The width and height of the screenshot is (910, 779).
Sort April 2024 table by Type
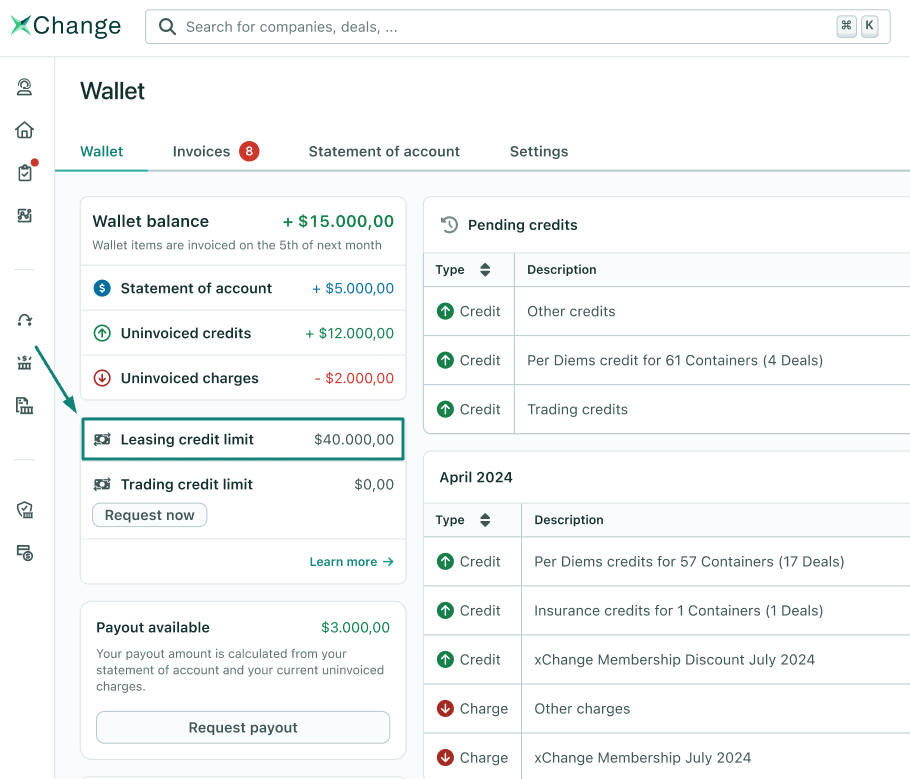click(x=485, y=520)
